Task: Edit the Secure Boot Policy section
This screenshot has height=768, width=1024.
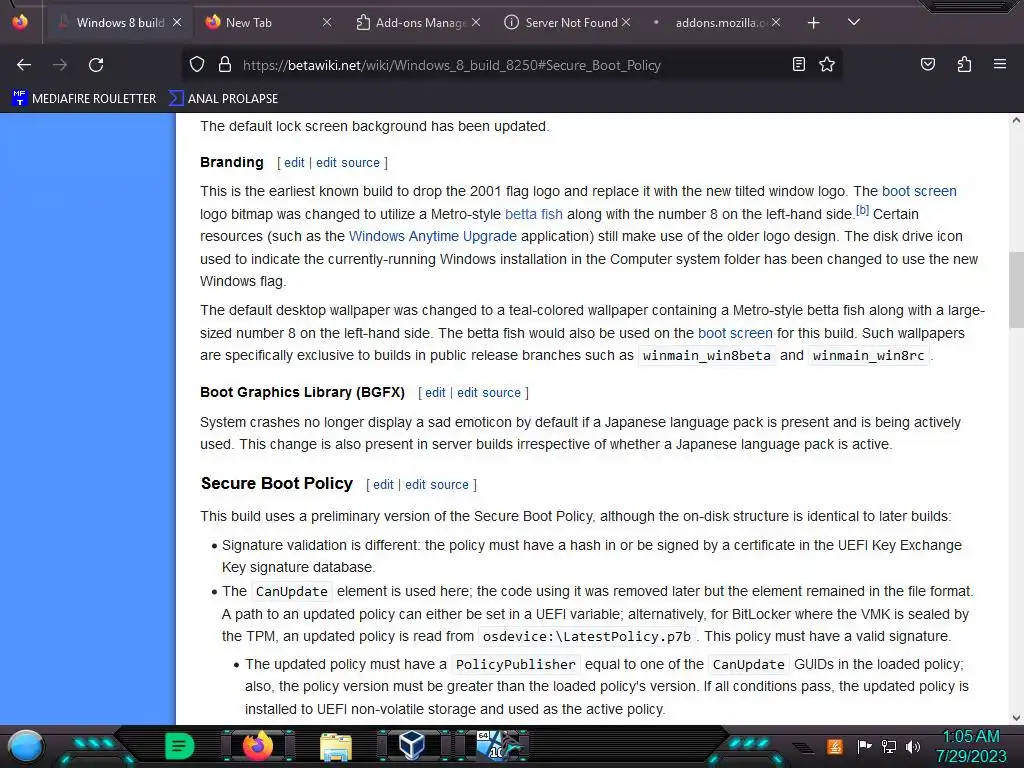Action: [383, 485]
